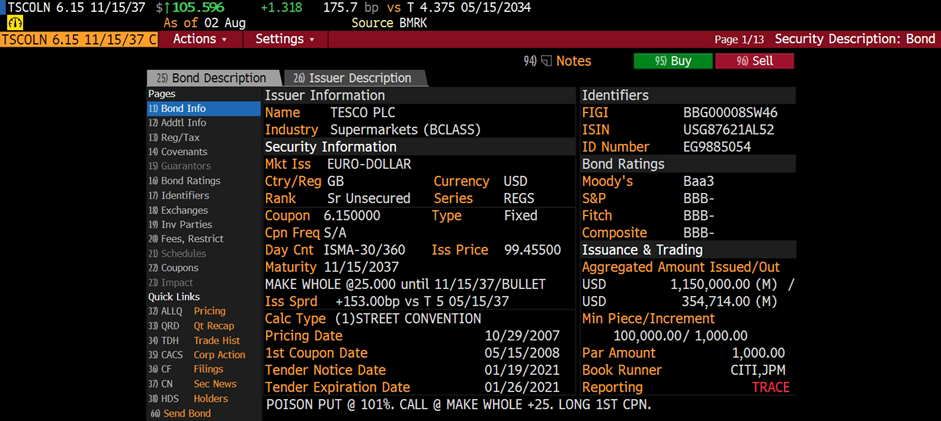Click the ISIN value USG87621AL52
941x421 pixels.
729,130
